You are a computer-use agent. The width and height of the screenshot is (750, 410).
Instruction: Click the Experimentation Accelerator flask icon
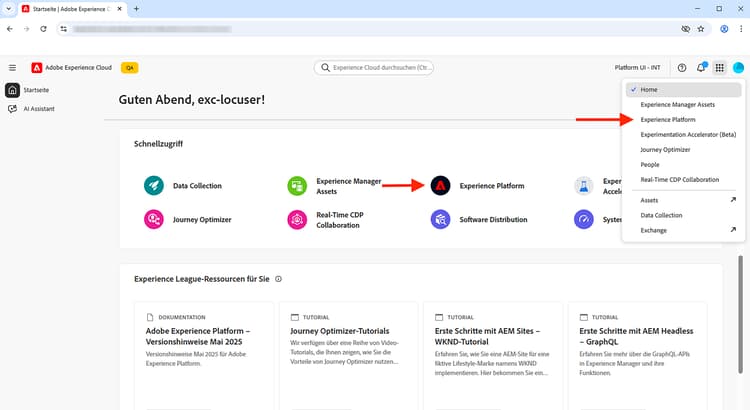pyautogui.click(x=584, y=186)
